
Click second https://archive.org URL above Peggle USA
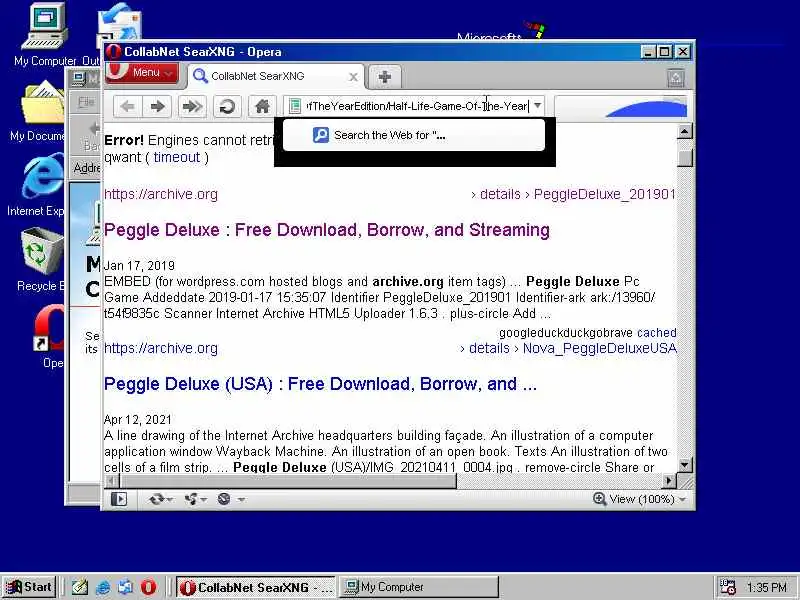161,348
